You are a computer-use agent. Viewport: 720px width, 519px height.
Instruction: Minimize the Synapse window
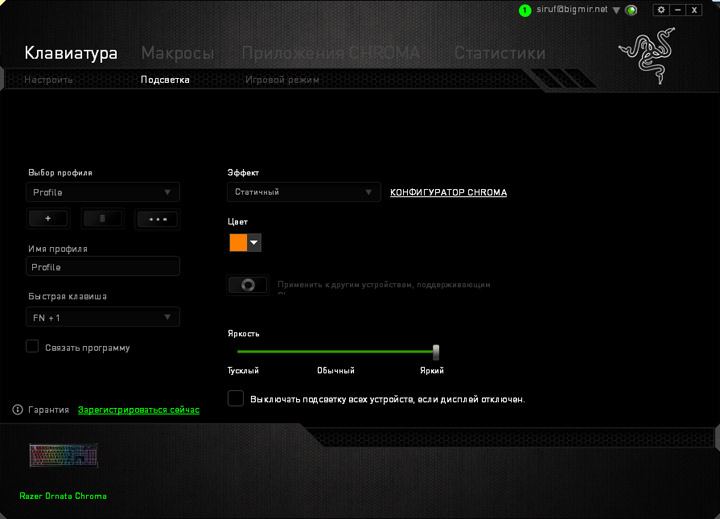click(678, 10)
